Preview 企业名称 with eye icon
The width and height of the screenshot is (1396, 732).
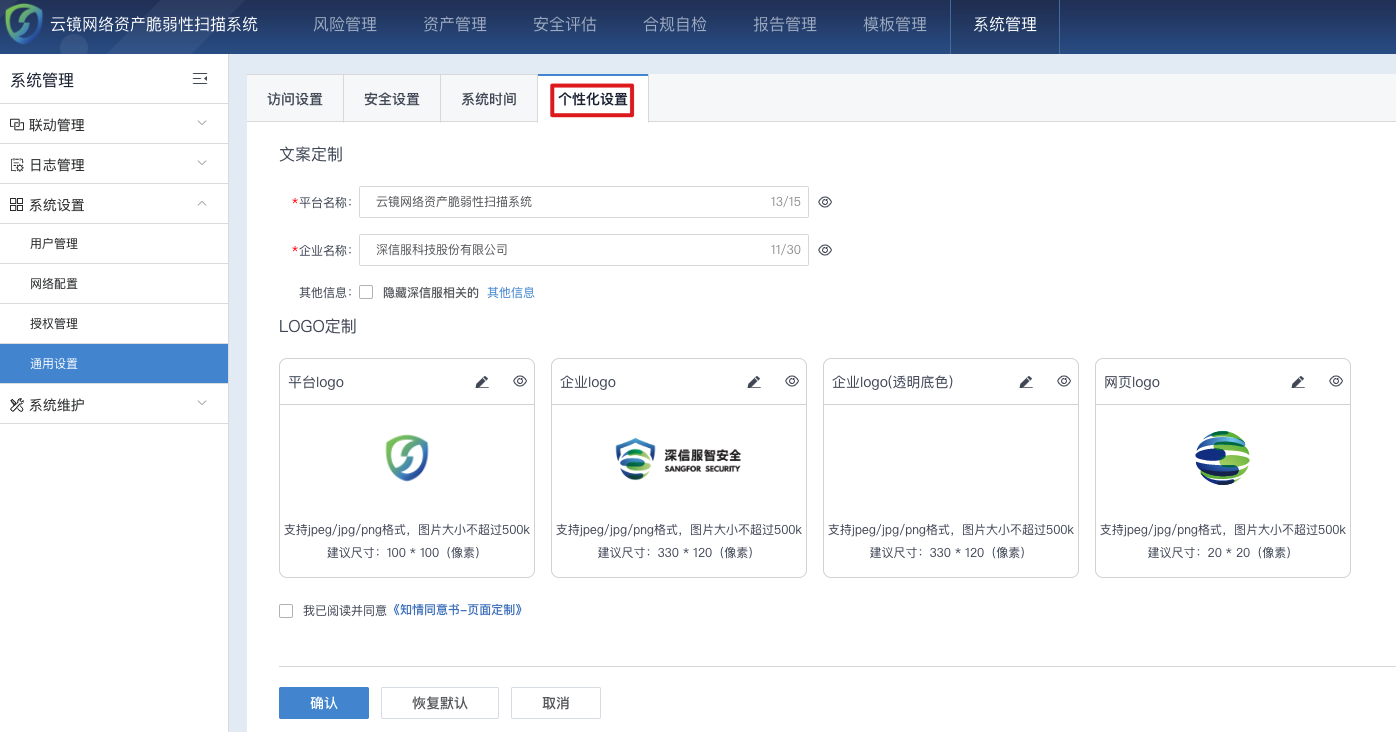coord(825,250)
